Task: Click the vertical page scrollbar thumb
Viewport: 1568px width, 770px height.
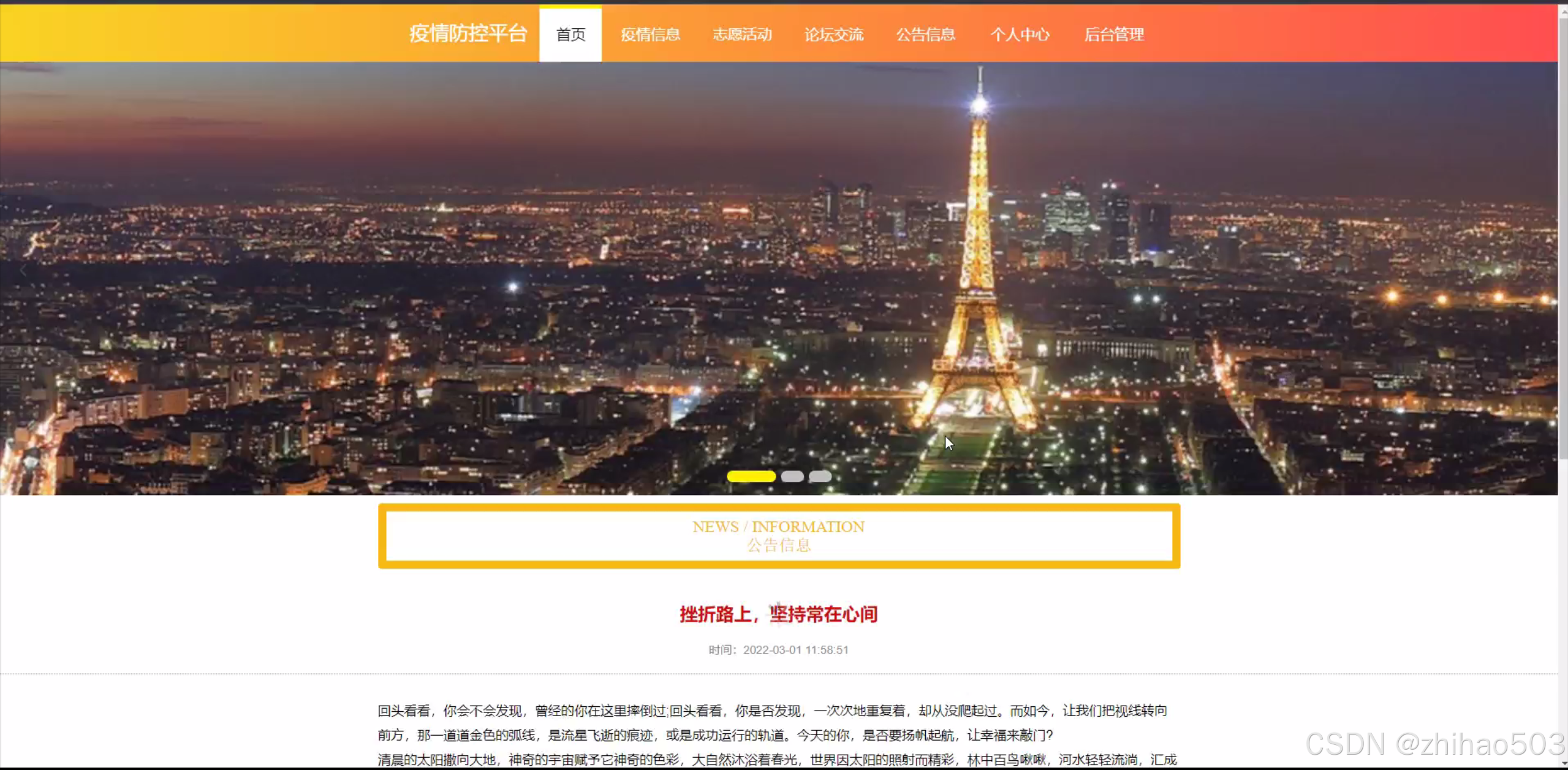Action: coord(1562,239)
